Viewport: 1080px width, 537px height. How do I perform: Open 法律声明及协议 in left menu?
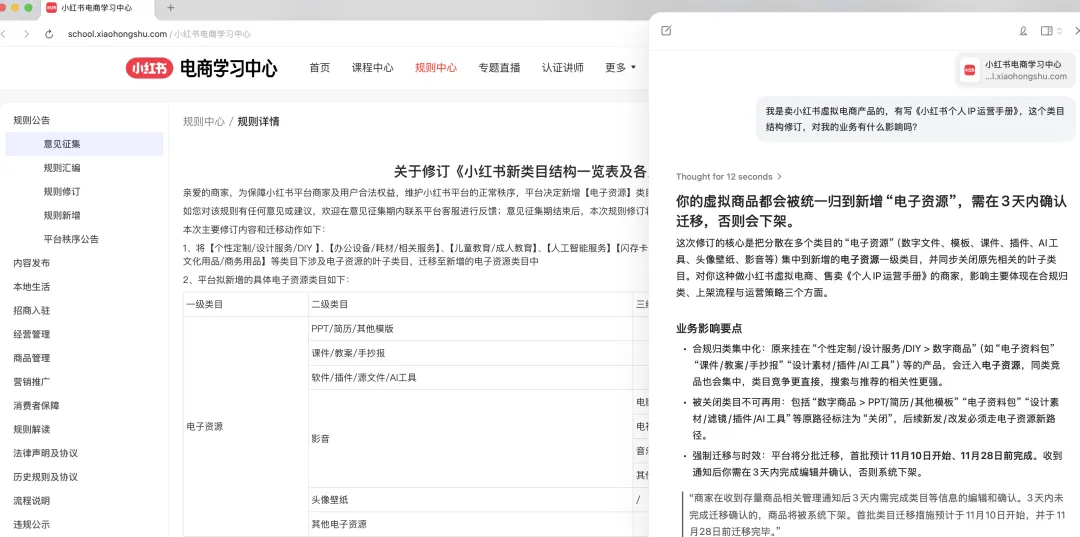[45, 453]
